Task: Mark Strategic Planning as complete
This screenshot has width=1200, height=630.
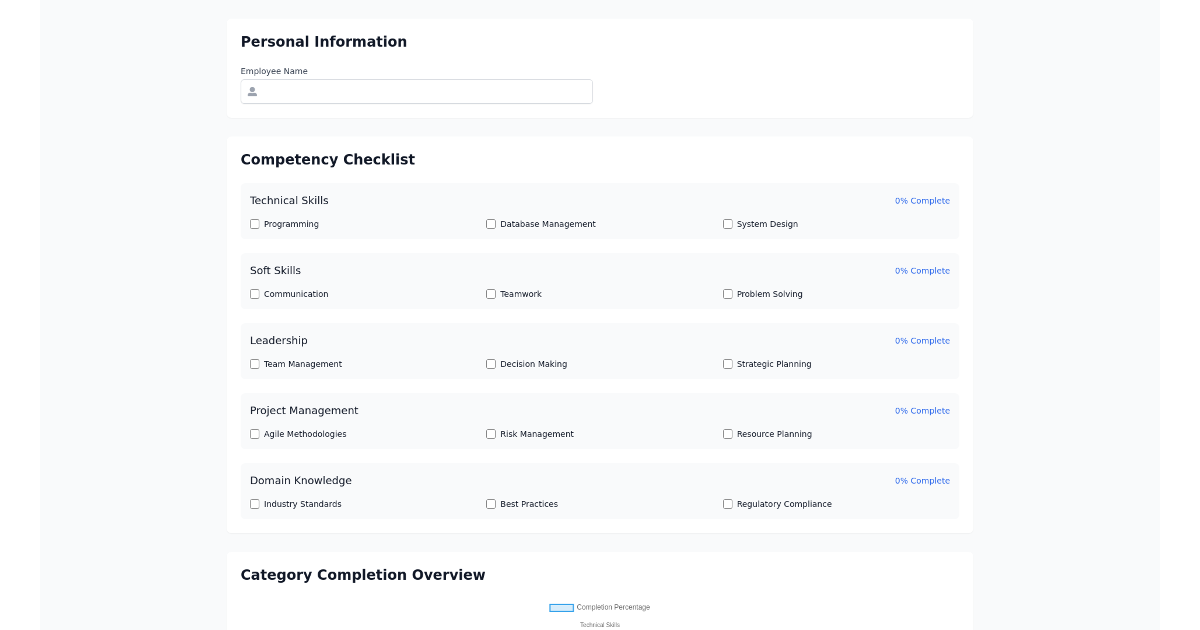Action: (x=728, y=364)
